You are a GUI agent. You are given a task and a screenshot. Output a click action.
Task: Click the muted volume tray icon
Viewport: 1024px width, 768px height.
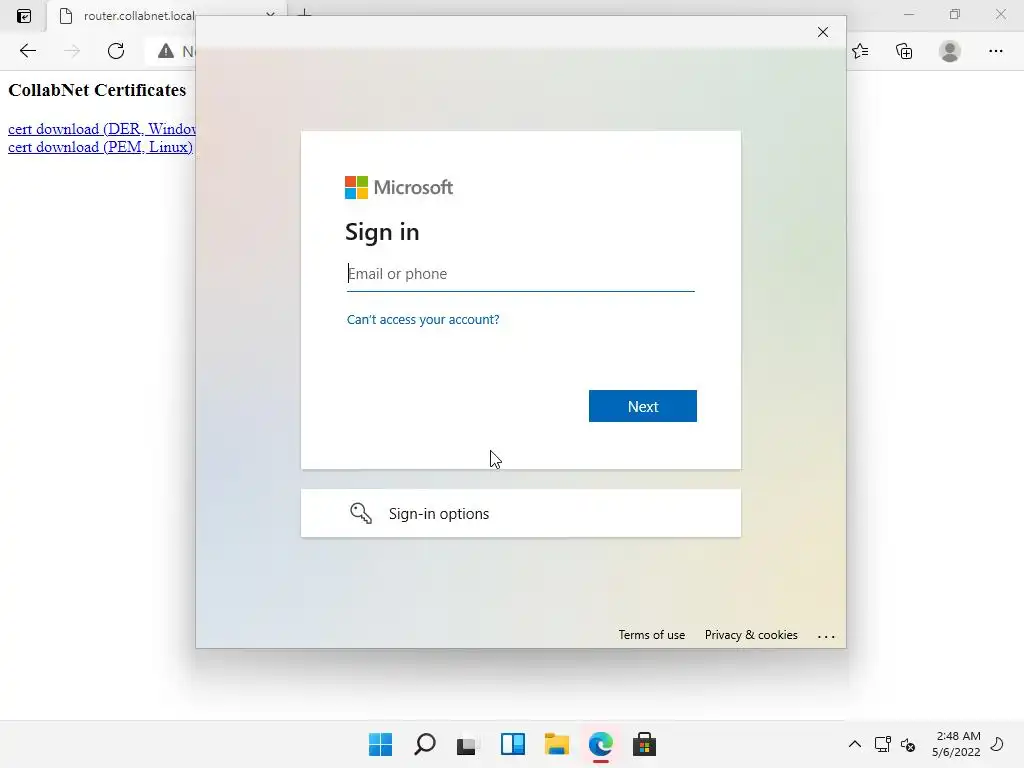coord(908,744)
